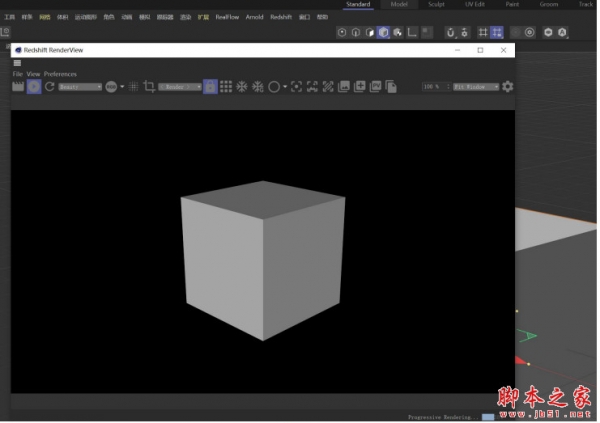The height and width of the screenshot is (423, 600).
Task: Click the 100 % zoom field
Action: tap(432, 87)
